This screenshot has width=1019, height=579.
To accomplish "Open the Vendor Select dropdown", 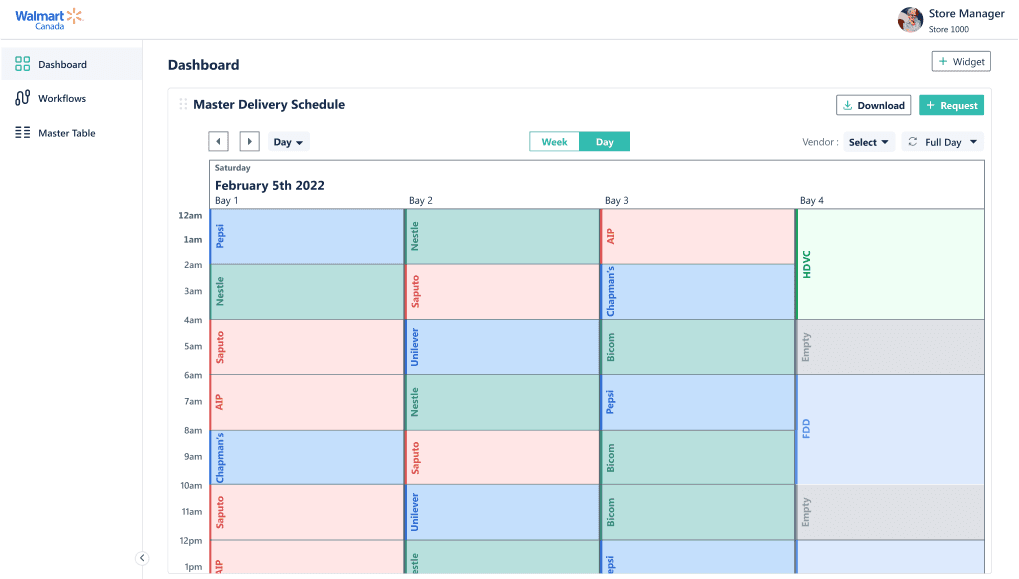I will (x=868, y=142).
